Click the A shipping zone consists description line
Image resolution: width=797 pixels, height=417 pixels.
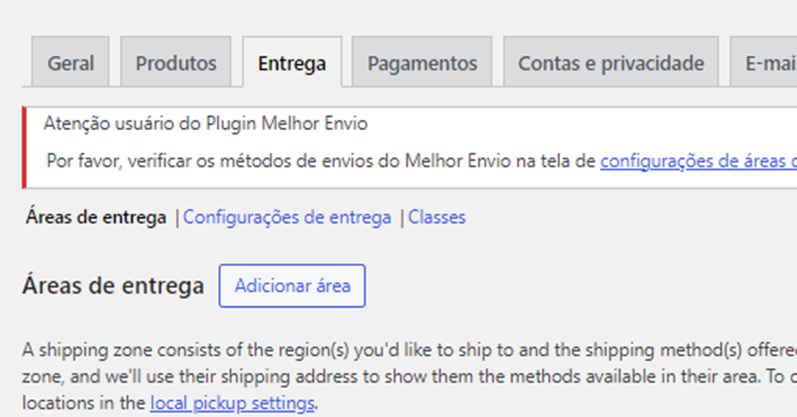click(x=400, y=352)
